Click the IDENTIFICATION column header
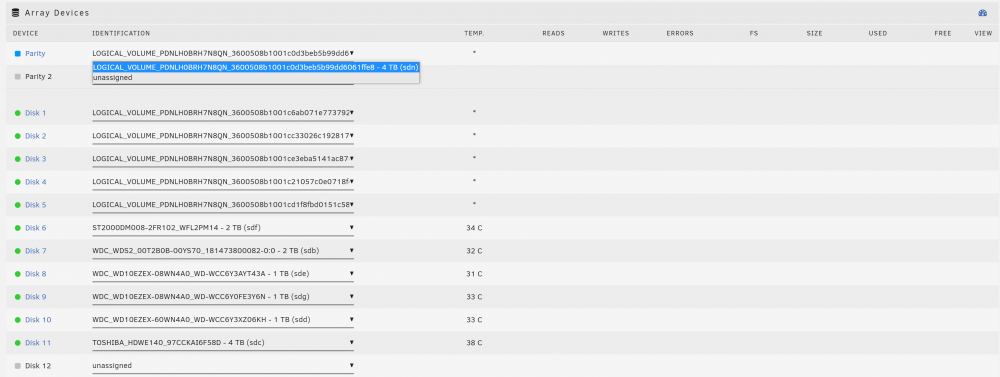The width and height of the screenshot is (1000, 377). click(121, 33)
